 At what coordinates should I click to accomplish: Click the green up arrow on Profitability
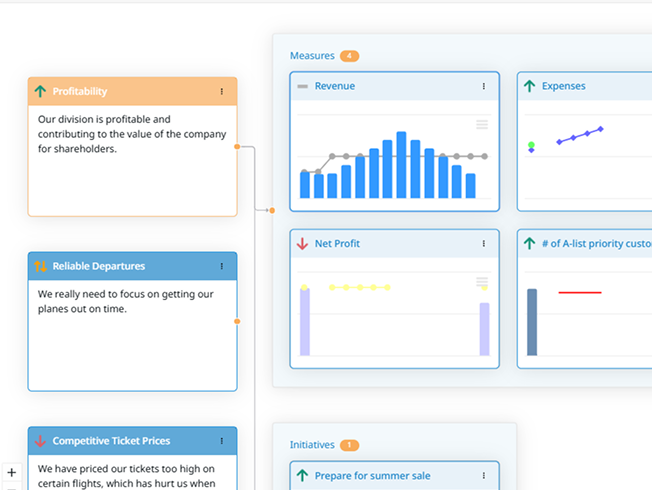click(40, 91)
